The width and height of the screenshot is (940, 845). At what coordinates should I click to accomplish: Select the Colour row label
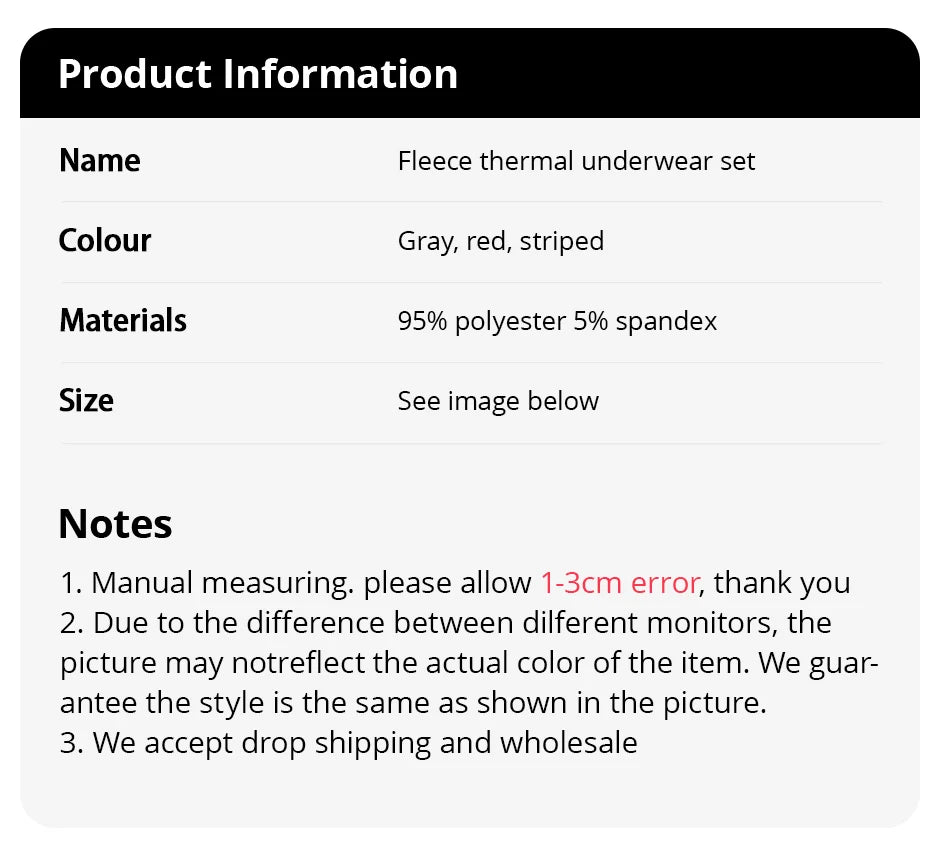tap(105, 241)
